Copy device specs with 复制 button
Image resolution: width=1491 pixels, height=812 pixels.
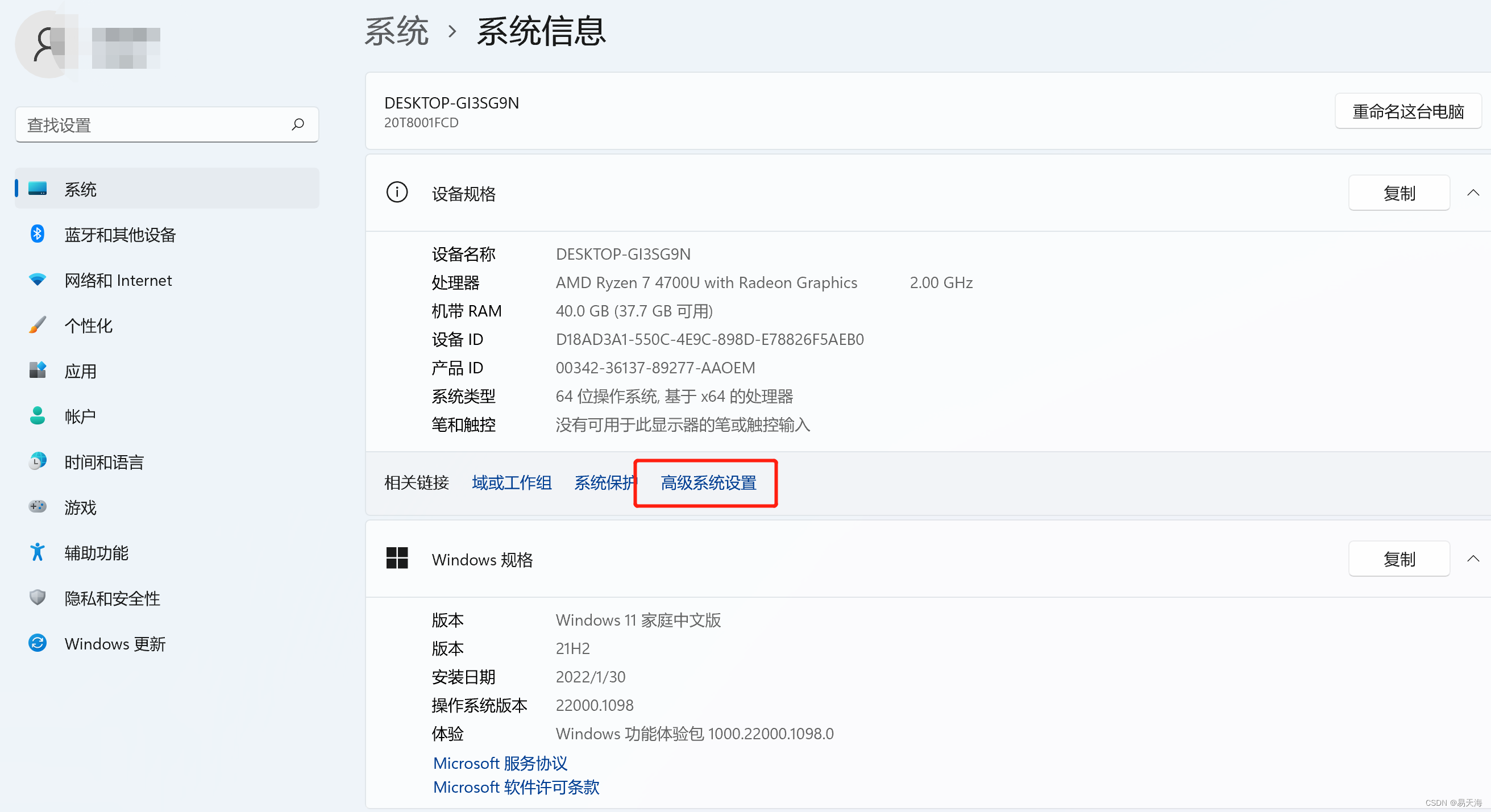(x=1399, y=193)
